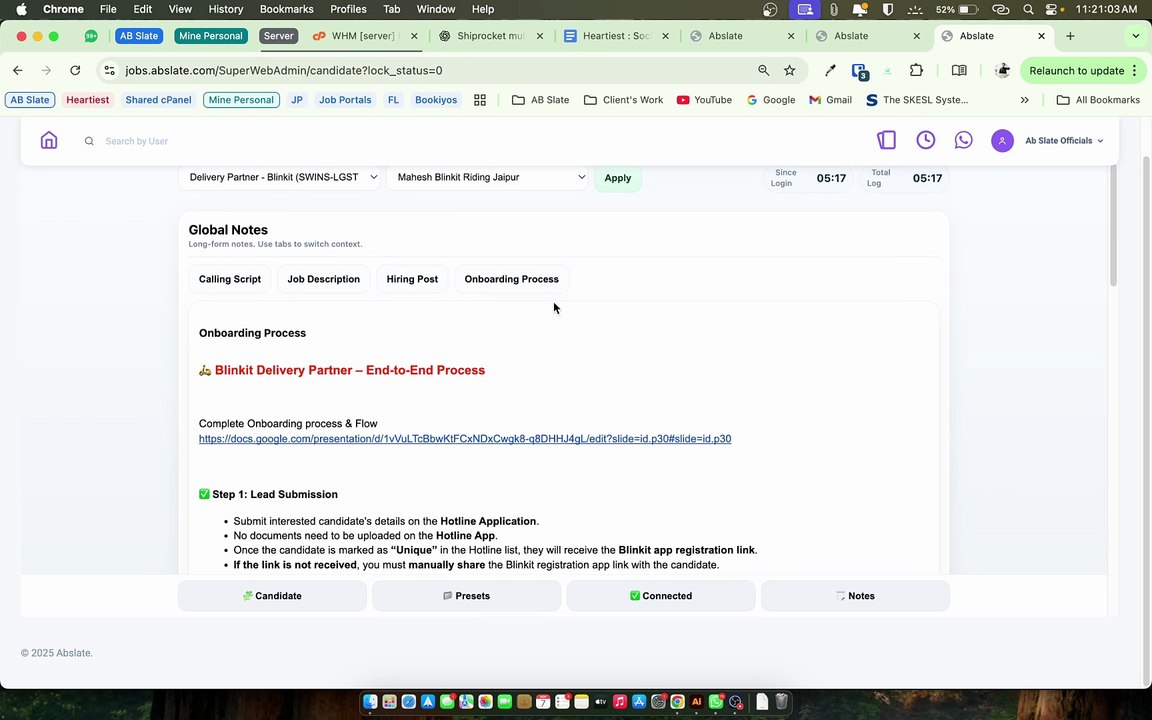Viewport: 1152px width, 720px height.
Task: Click Relaunch to update button
Action: pyautogui.click(x=1076, y=71)
